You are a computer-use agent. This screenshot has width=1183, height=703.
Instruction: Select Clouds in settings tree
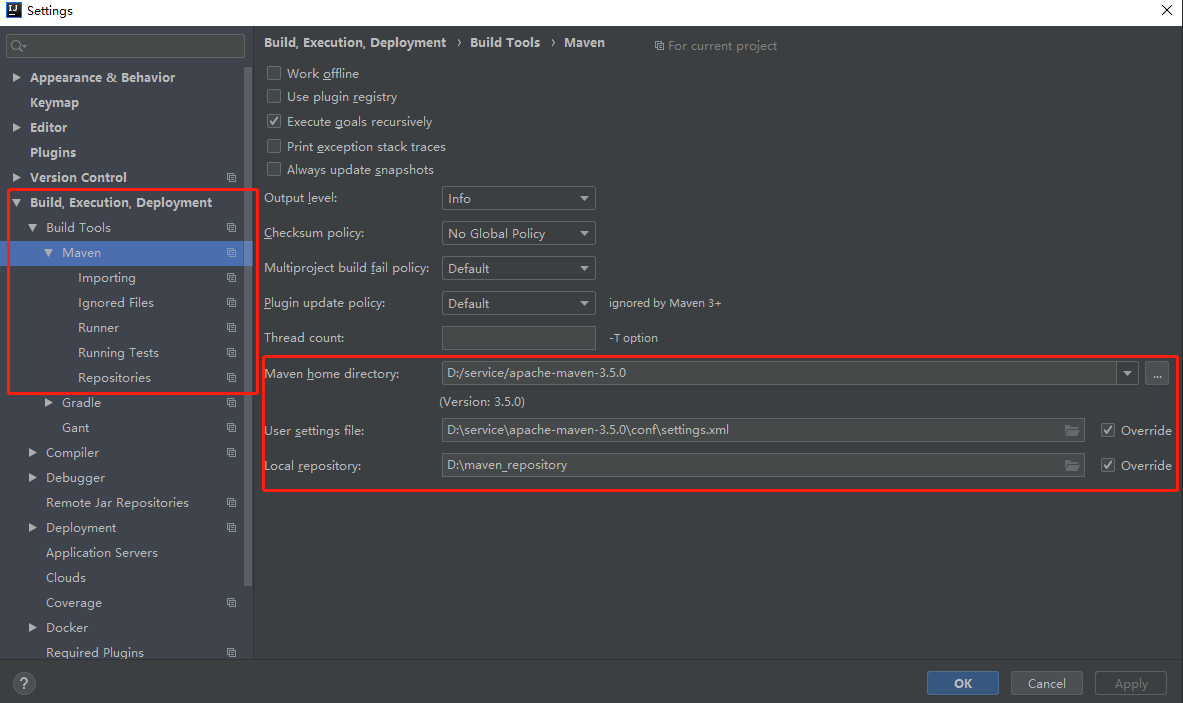(66, 578)
